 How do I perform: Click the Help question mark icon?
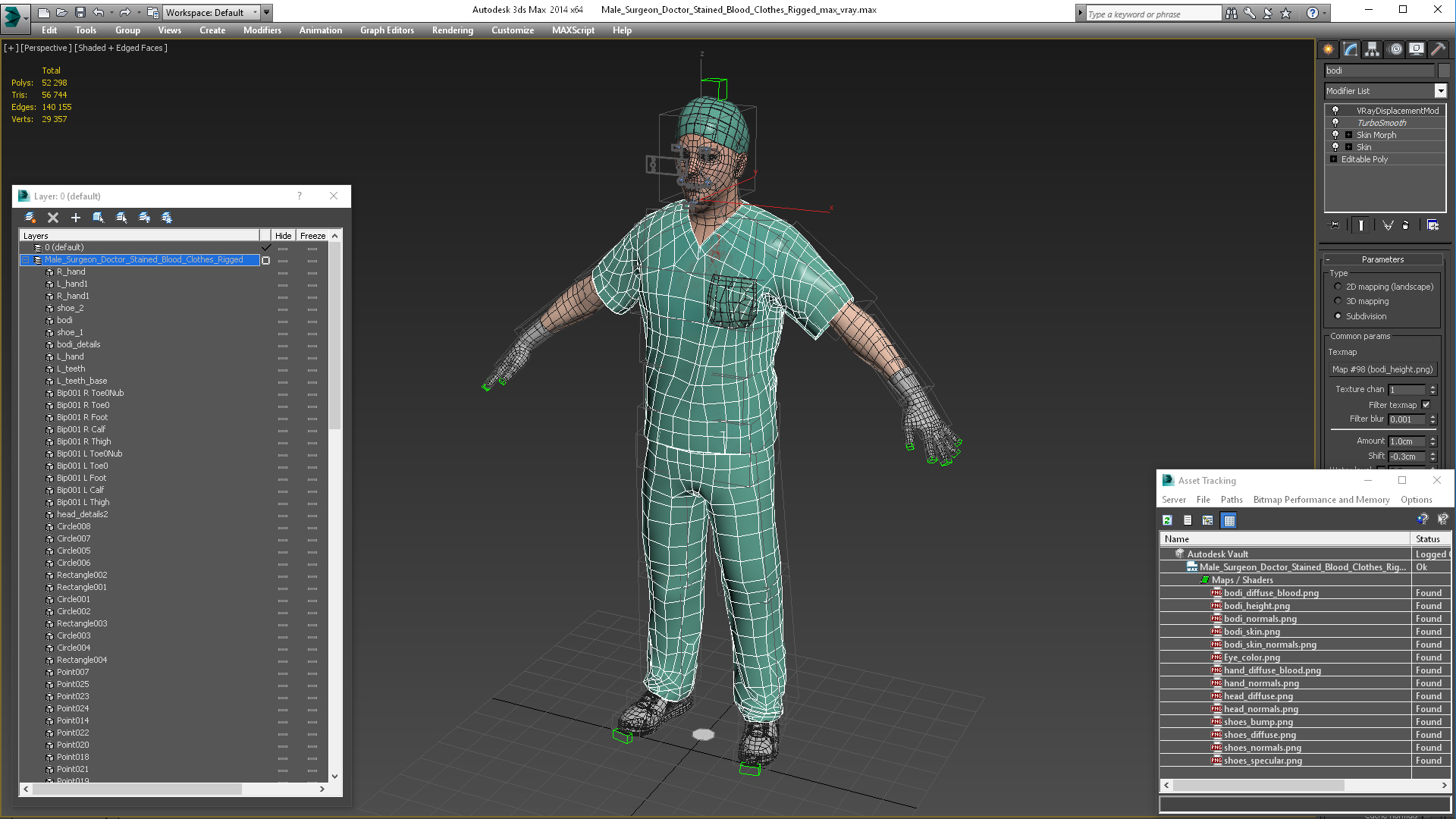[1313, 13]
